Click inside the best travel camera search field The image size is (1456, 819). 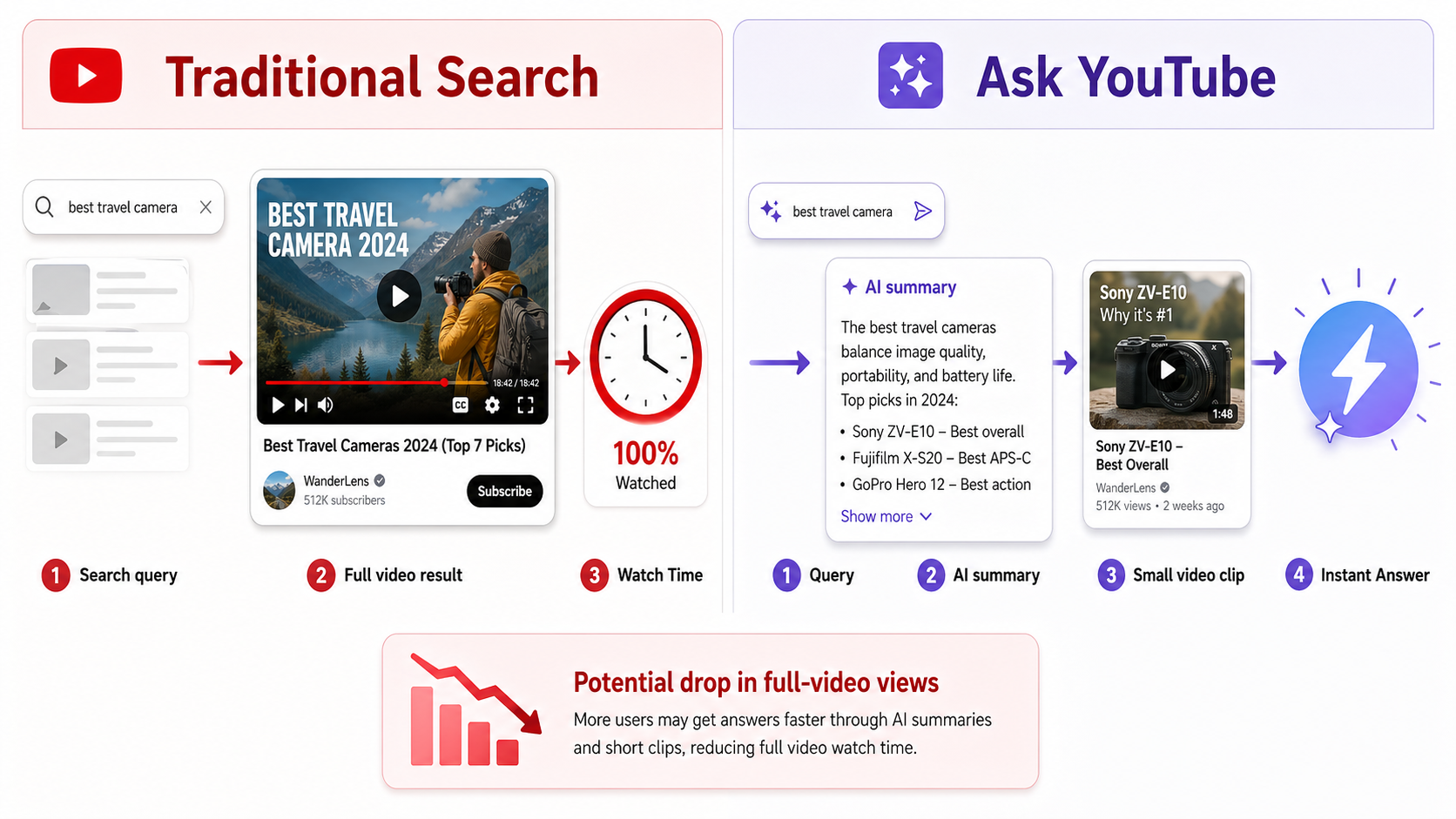(x=122, y=207)
